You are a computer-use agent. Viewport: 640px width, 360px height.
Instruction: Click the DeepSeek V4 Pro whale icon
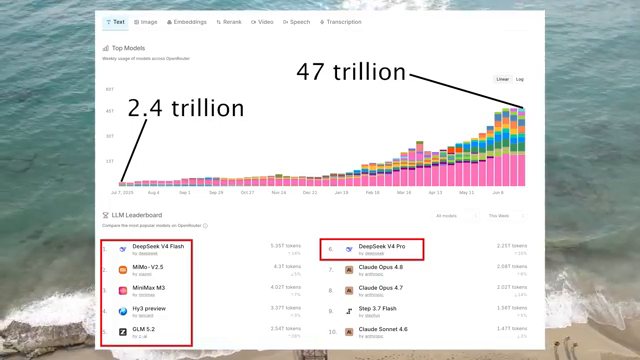[349, 249]
